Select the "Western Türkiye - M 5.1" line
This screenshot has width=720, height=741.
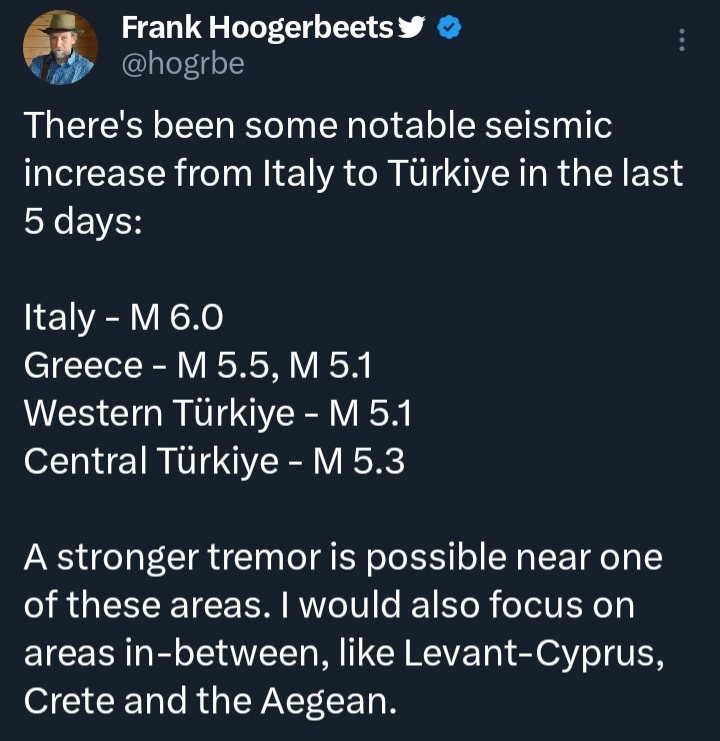pyautogui.click(x=218, y=413)
